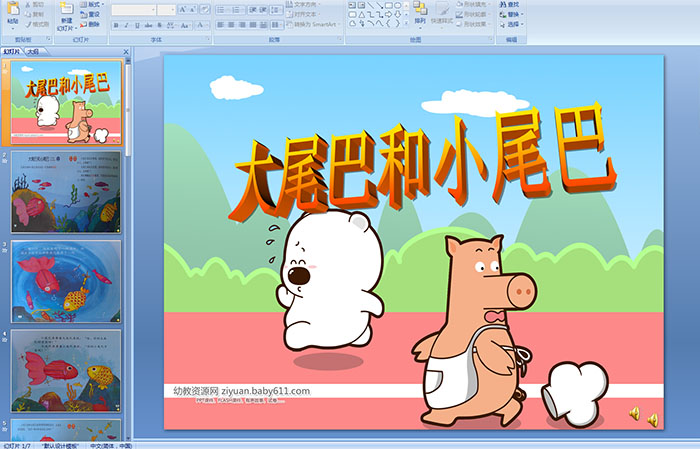700x449 pixels.
Task: Open the columns dropdown
Action: coord(277,25)
